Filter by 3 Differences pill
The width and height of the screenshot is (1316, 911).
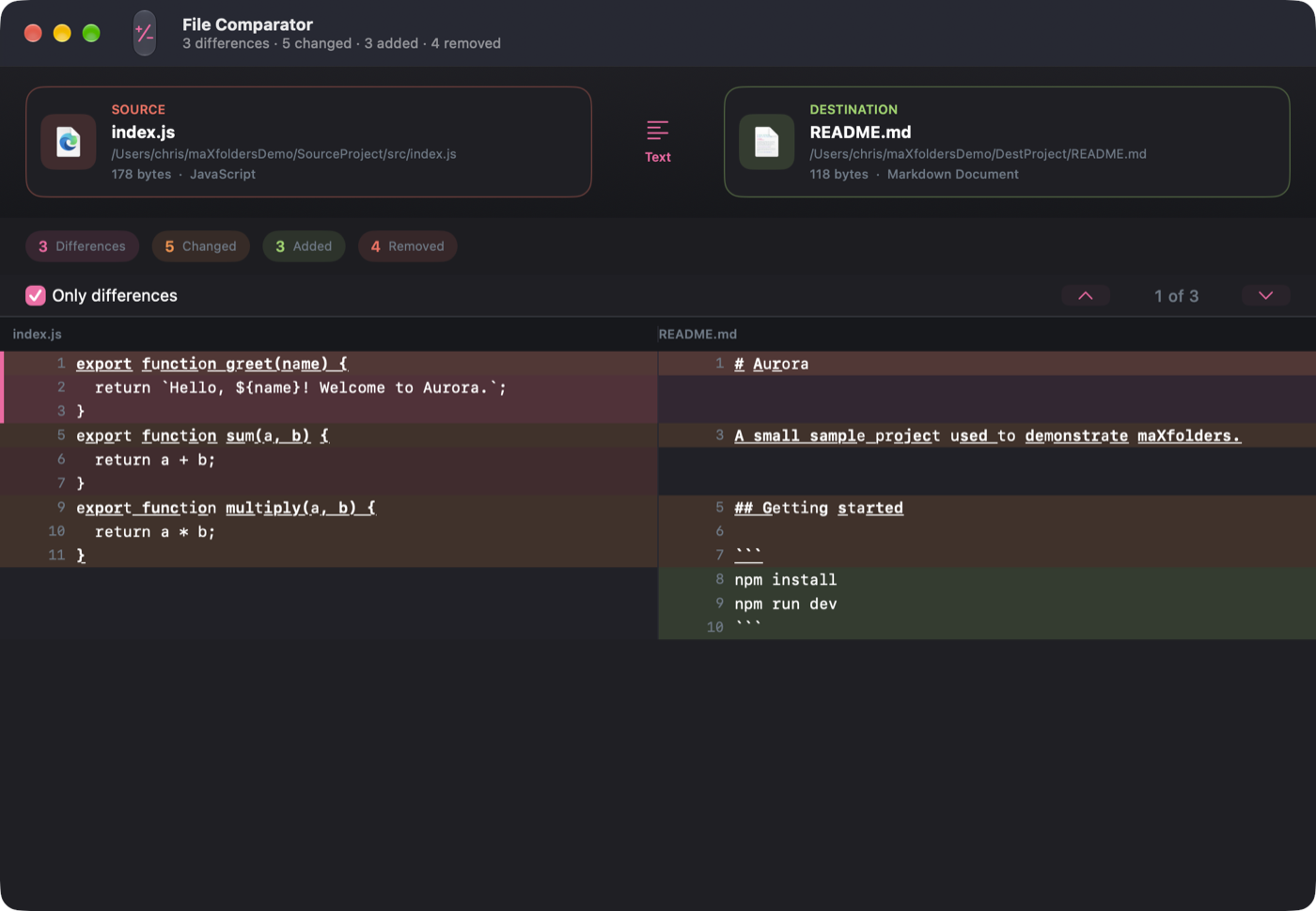click(82, 246)
